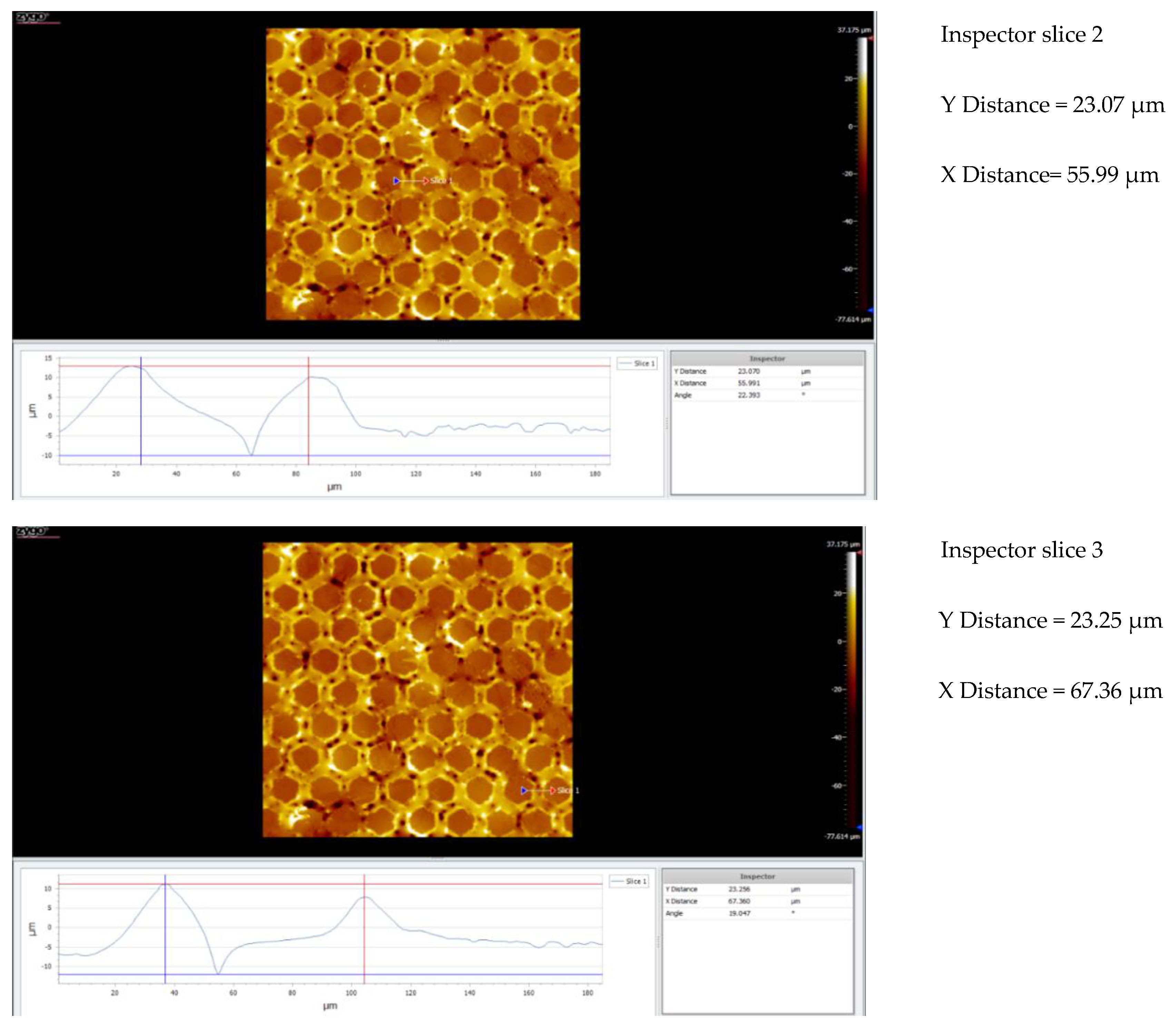Click the bottom Inspector panel header
The image size is (1176, 1028).
pyautogui.click(x=757, y=877)
